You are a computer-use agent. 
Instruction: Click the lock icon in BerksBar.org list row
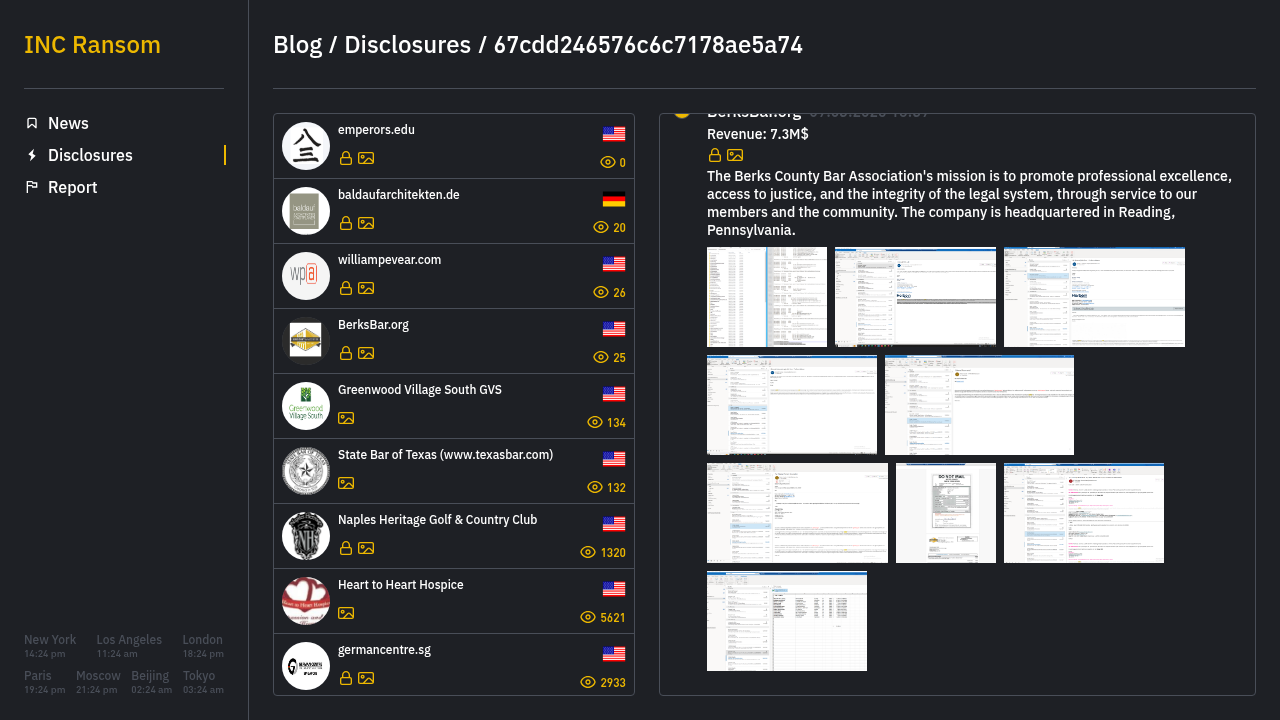point(346,353)
